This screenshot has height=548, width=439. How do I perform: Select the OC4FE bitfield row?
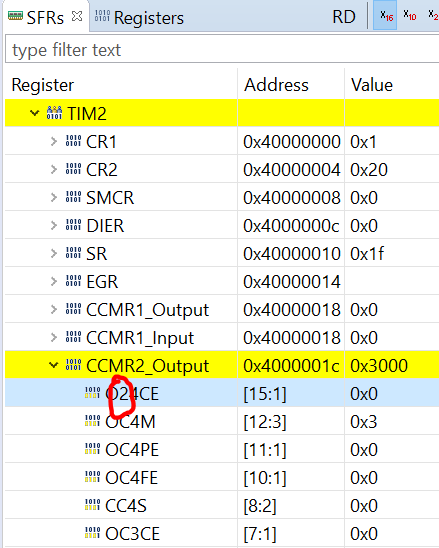point(222,477)
